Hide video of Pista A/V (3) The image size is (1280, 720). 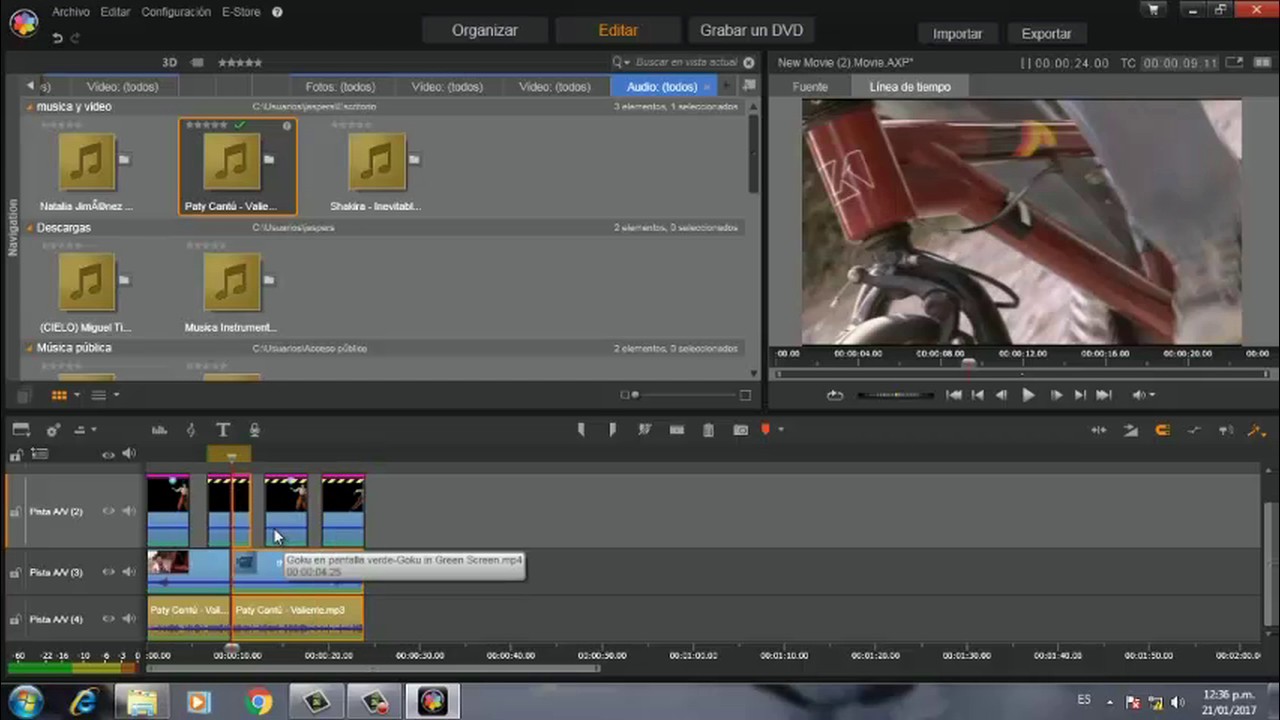click(x=108, y=572)
